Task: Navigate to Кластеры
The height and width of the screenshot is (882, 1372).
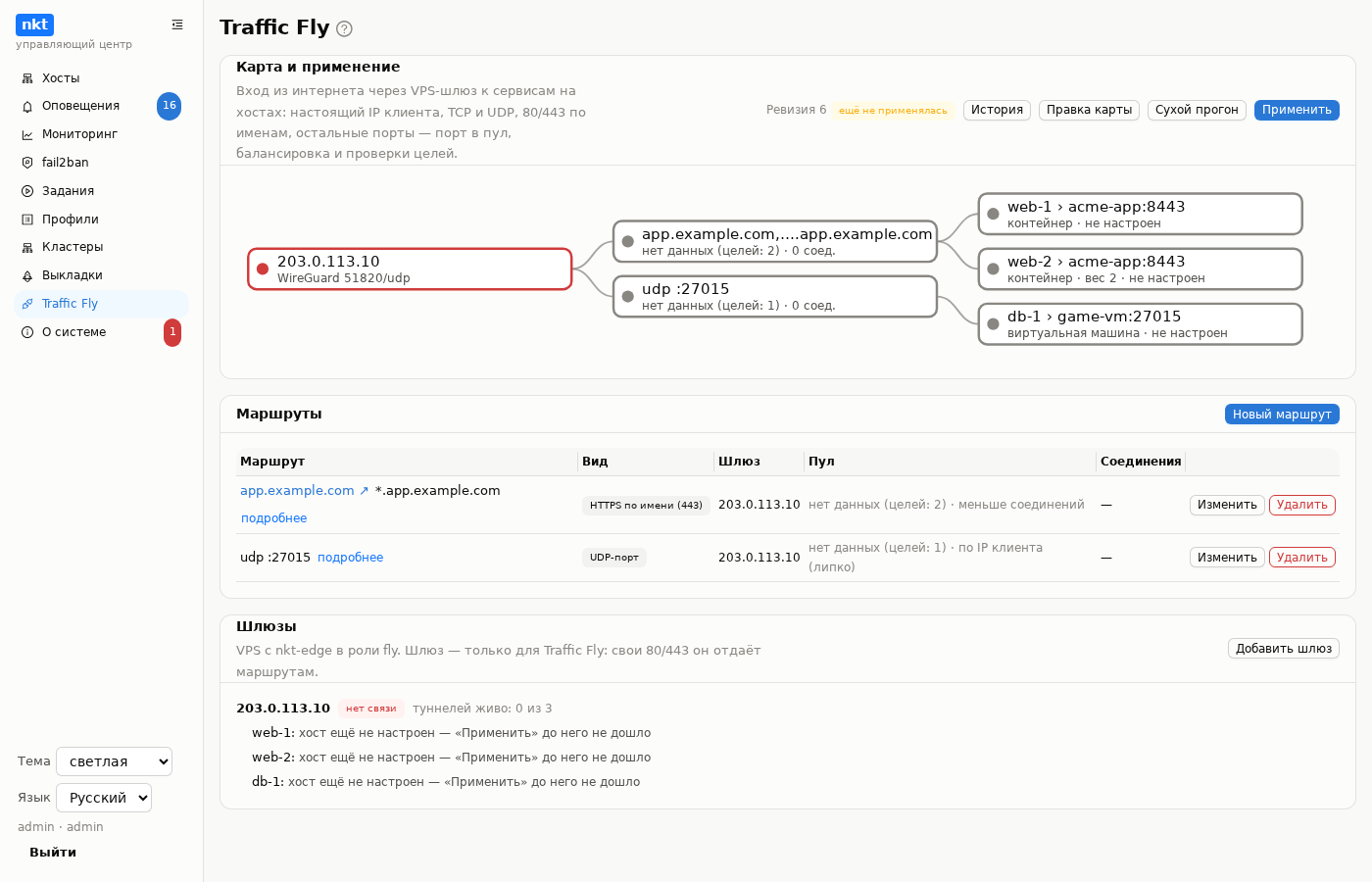Action: pos(102,247)
